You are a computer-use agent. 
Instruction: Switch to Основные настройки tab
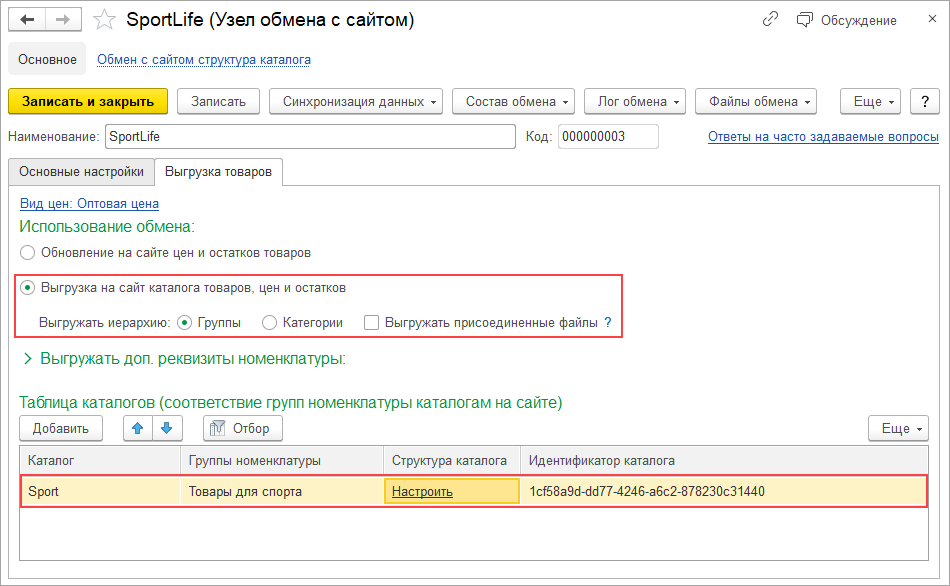pos(82,172)
